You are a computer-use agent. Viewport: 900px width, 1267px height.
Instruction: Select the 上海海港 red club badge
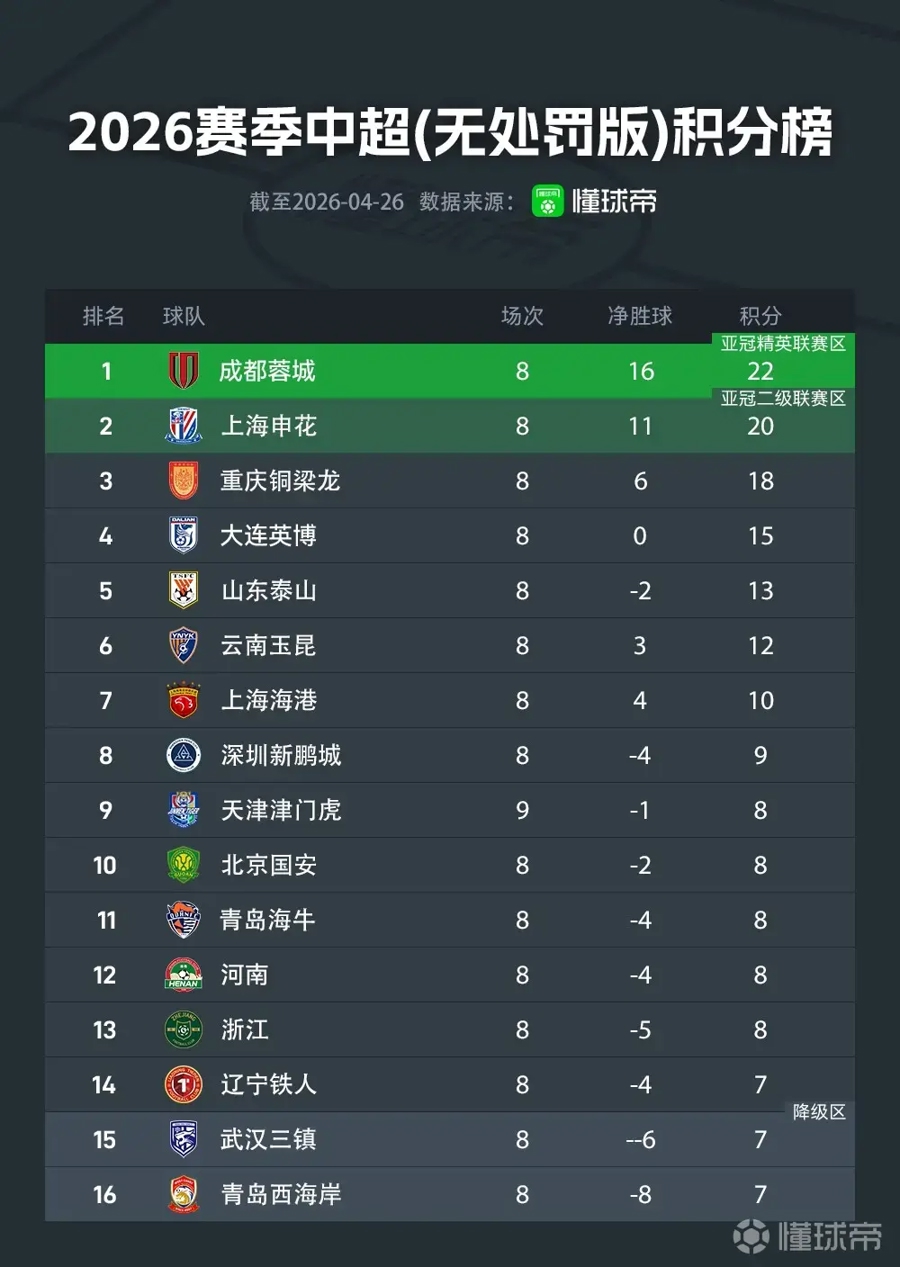pyautogui.click(x=183, y=700)
